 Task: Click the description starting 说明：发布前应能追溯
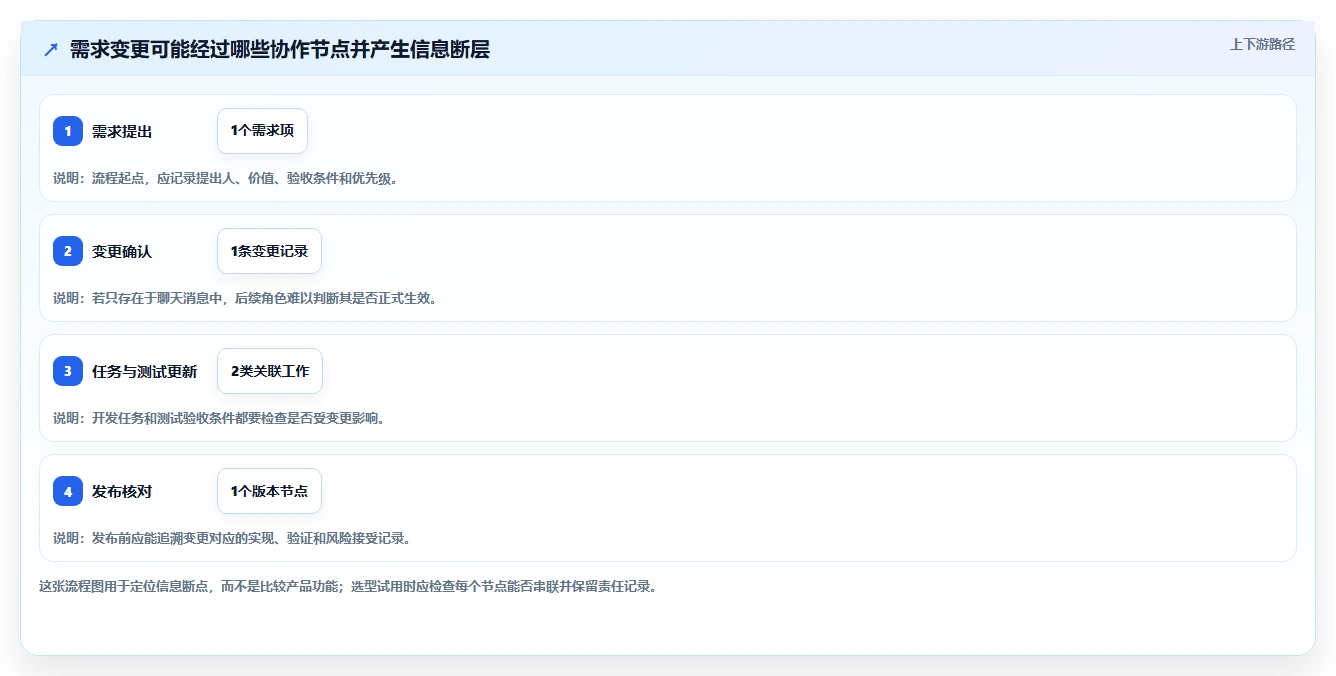coord(232,538)
